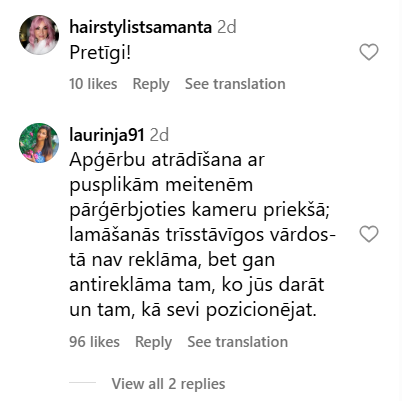Click the 2d timestamp next to laurinja91
This screenshot has width=402, height=401.
159,135
